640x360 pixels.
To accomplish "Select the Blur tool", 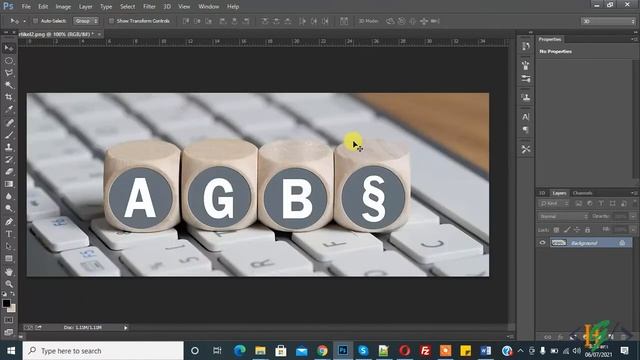I will pos(9,196).
